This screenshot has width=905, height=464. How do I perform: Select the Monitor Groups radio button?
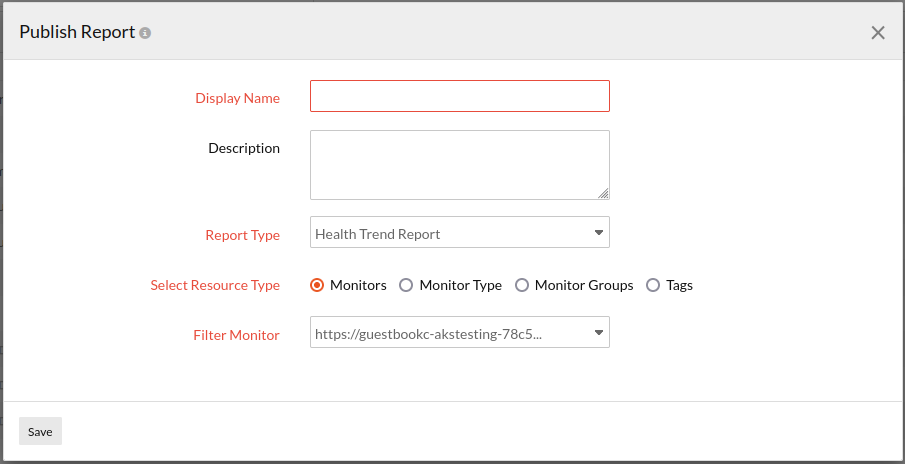pos(522,285)
